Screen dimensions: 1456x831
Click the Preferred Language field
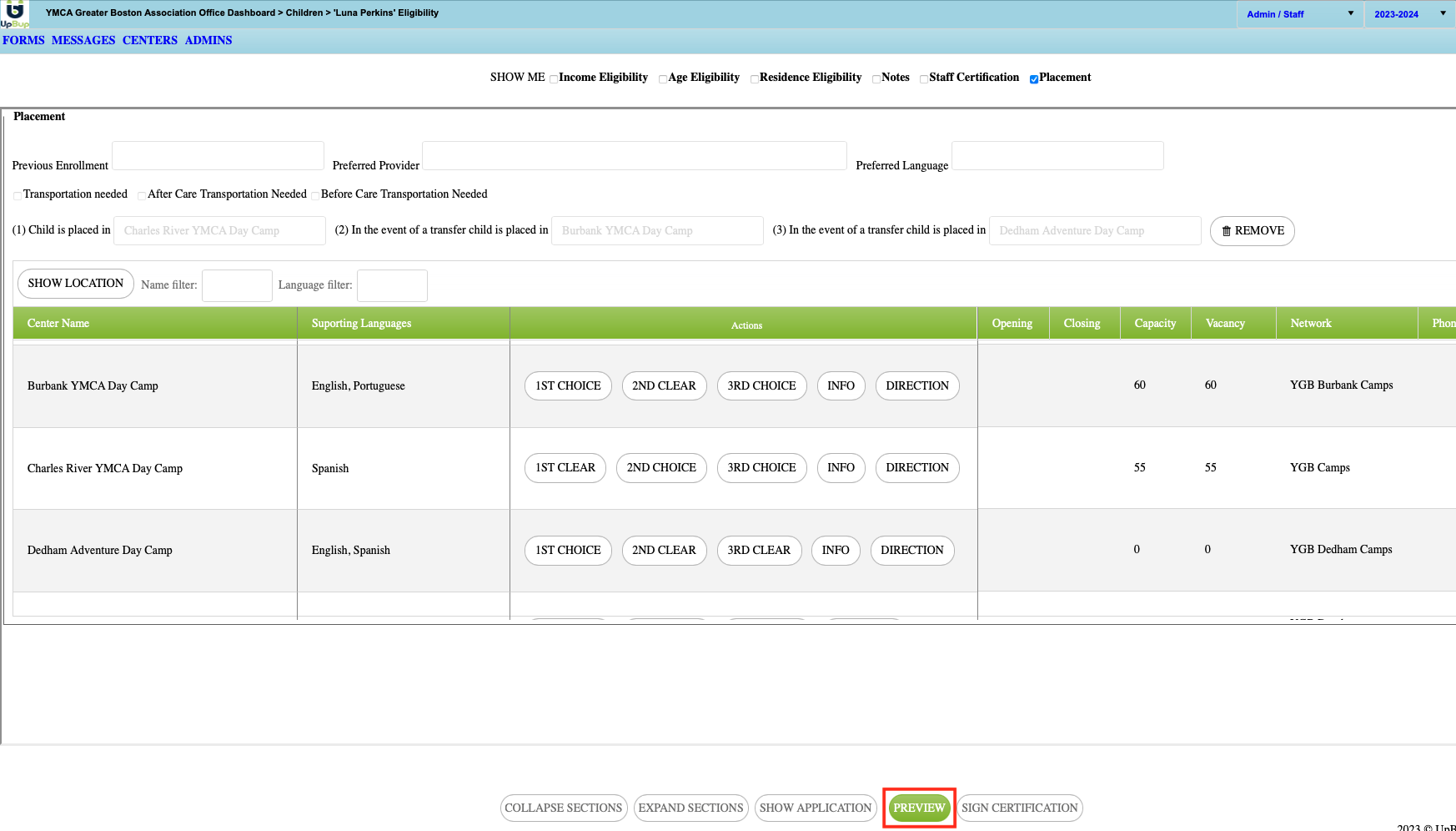[1057, 156]
